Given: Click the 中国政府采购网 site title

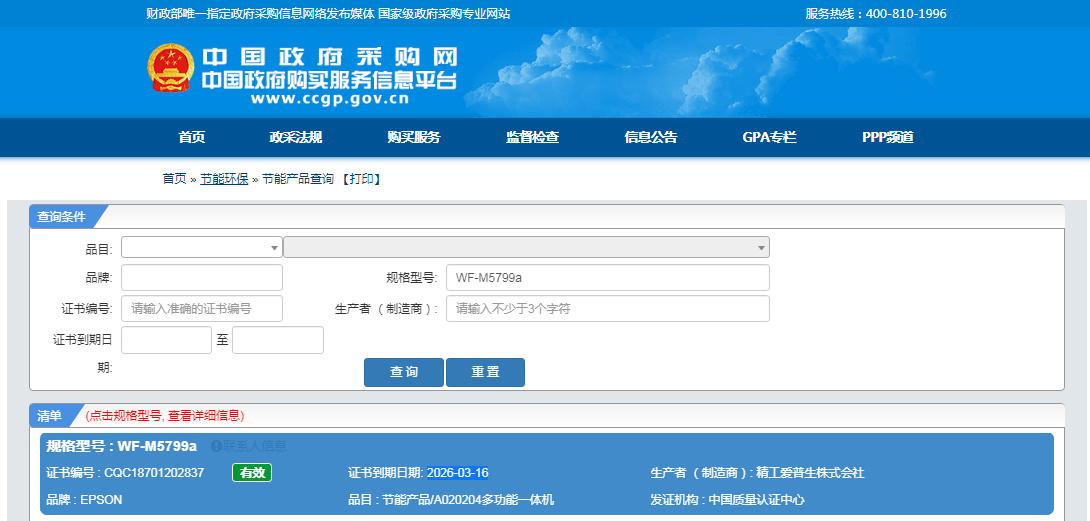Looking at the screenshot, I should click(330, 56).
